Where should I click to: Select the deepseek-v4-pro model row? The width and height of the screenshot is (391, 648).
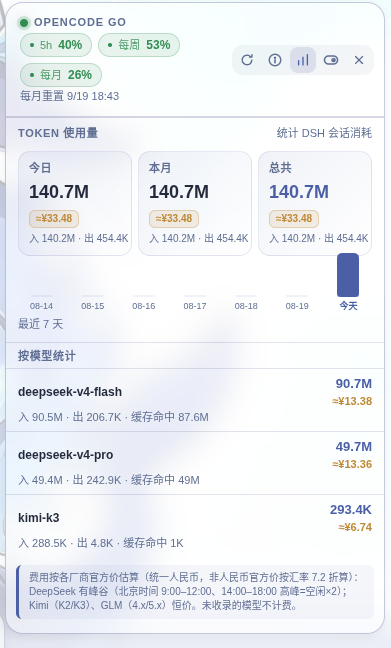[195, 463]
